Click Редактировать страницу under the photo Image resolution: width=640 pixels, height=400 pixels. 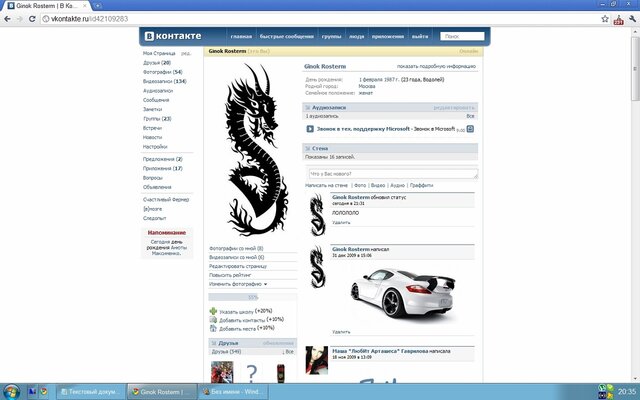click(x=238, y=266)
